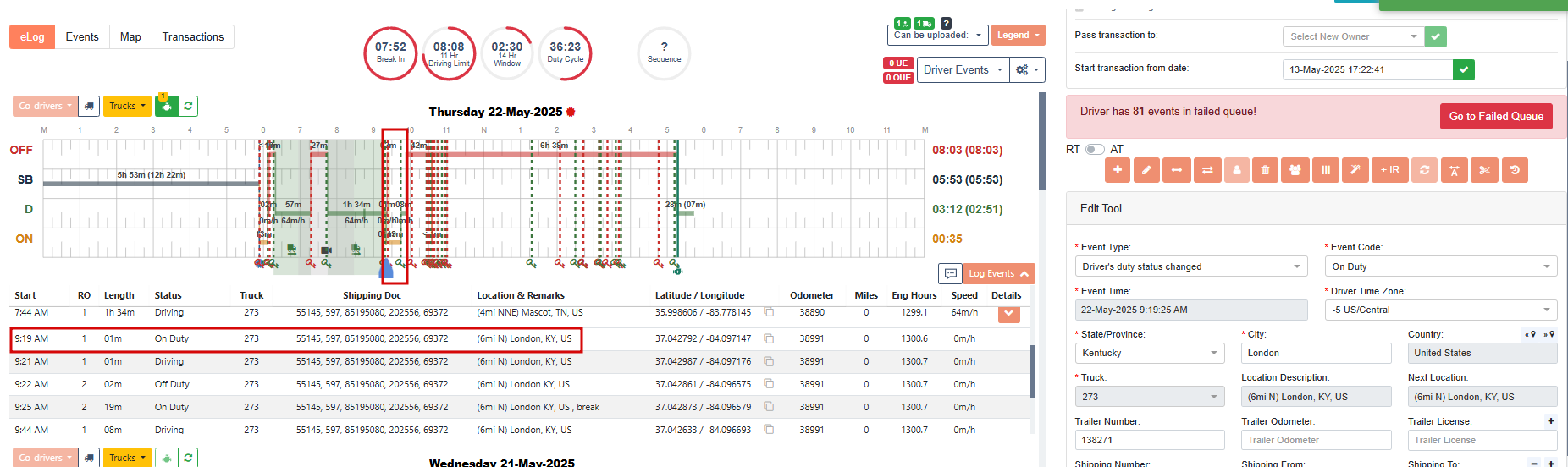Click the 0 OUE red badge
1568x467 pixels.
898,77
